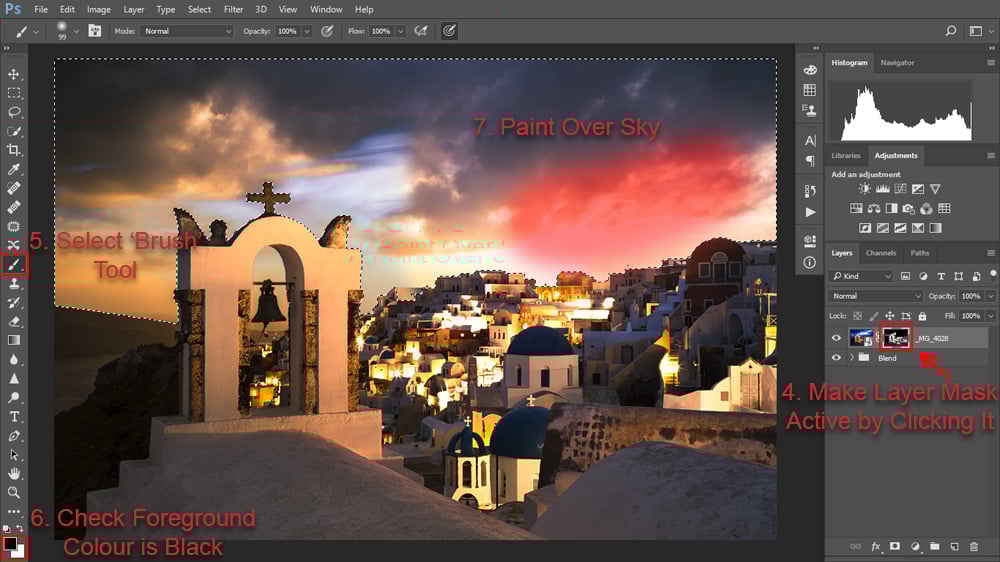1000x562 pixels.
Task: Select the Hand tool
Action: 13,473
